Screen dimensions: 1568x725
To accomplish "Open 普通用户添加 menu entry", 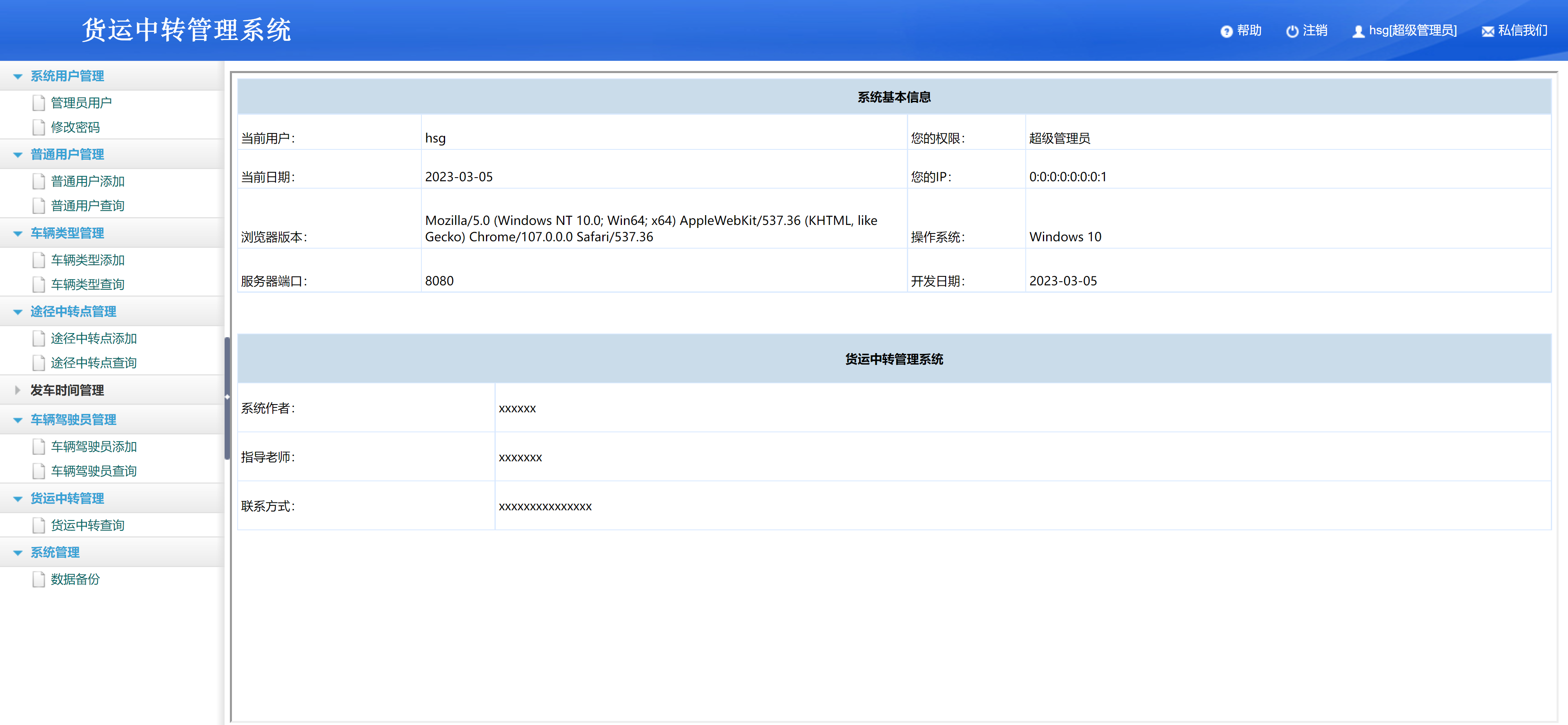I will tap(88, 181).
